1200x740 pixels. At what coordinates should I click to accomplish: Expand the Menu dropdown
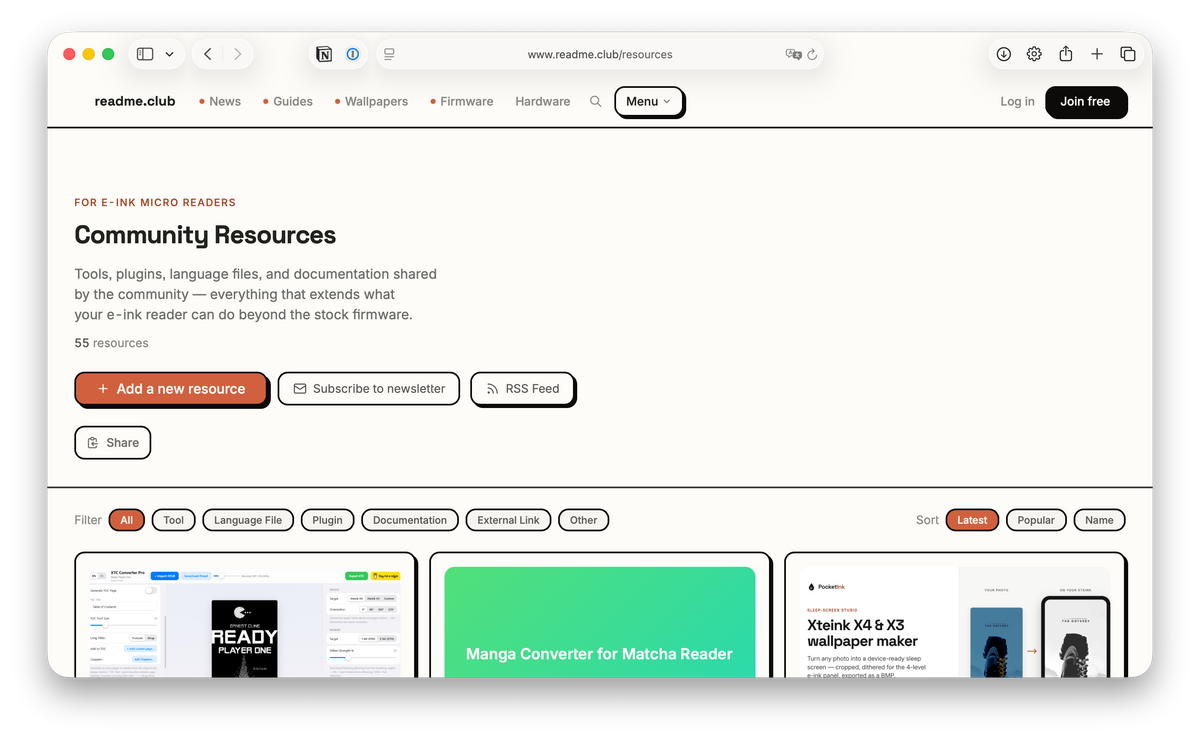click(x=649, y=101)
